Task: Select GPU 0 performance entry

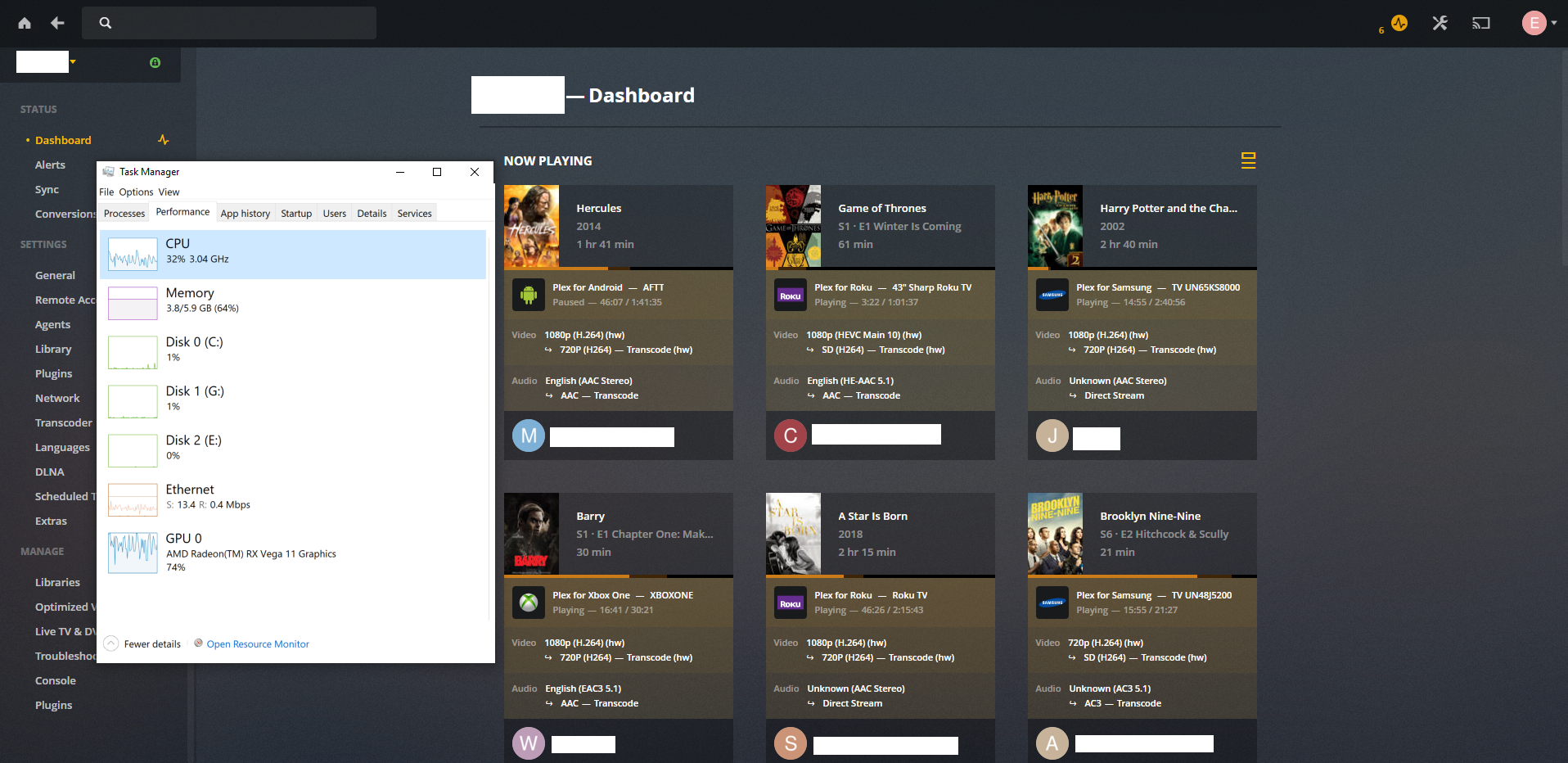Action: (x=293, y=553)
